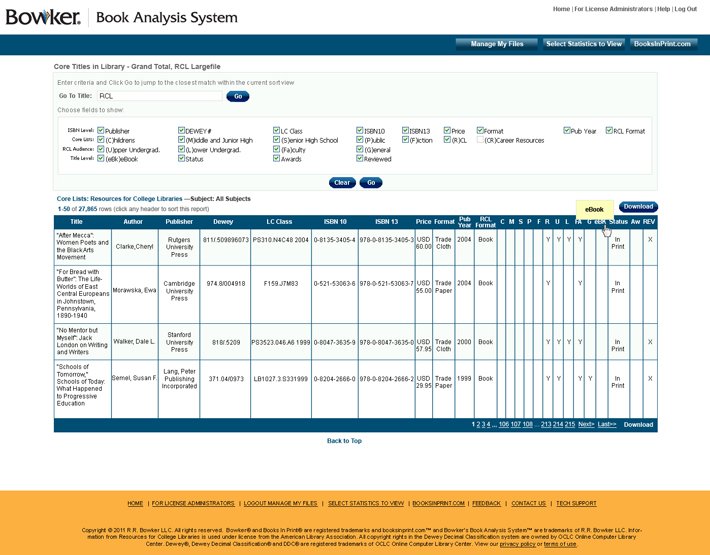The height and width of the screenshot is (555, 710).
Task: Sort by REV column header
Action: 649,222
